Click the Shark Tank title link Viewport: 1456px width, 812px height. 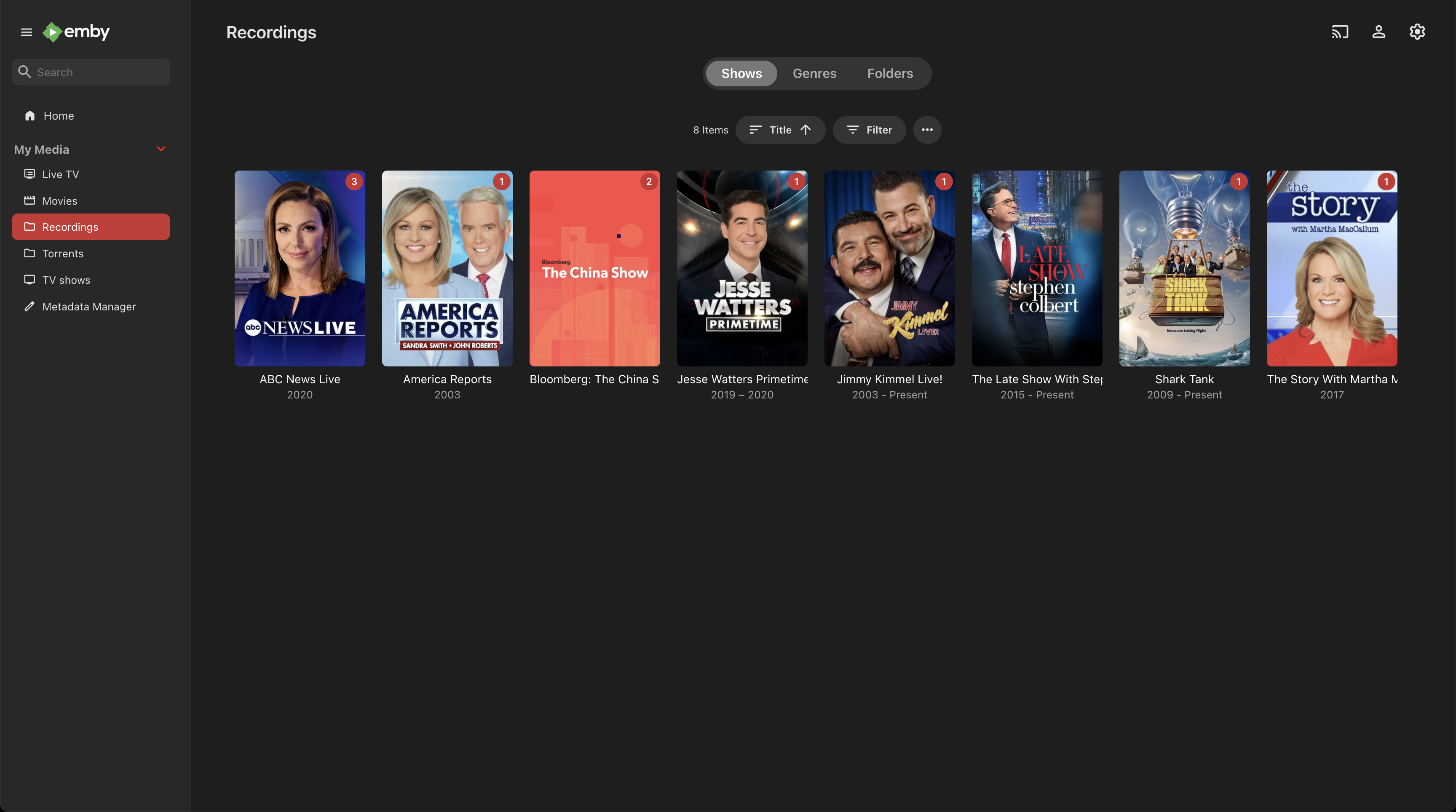1185,379
